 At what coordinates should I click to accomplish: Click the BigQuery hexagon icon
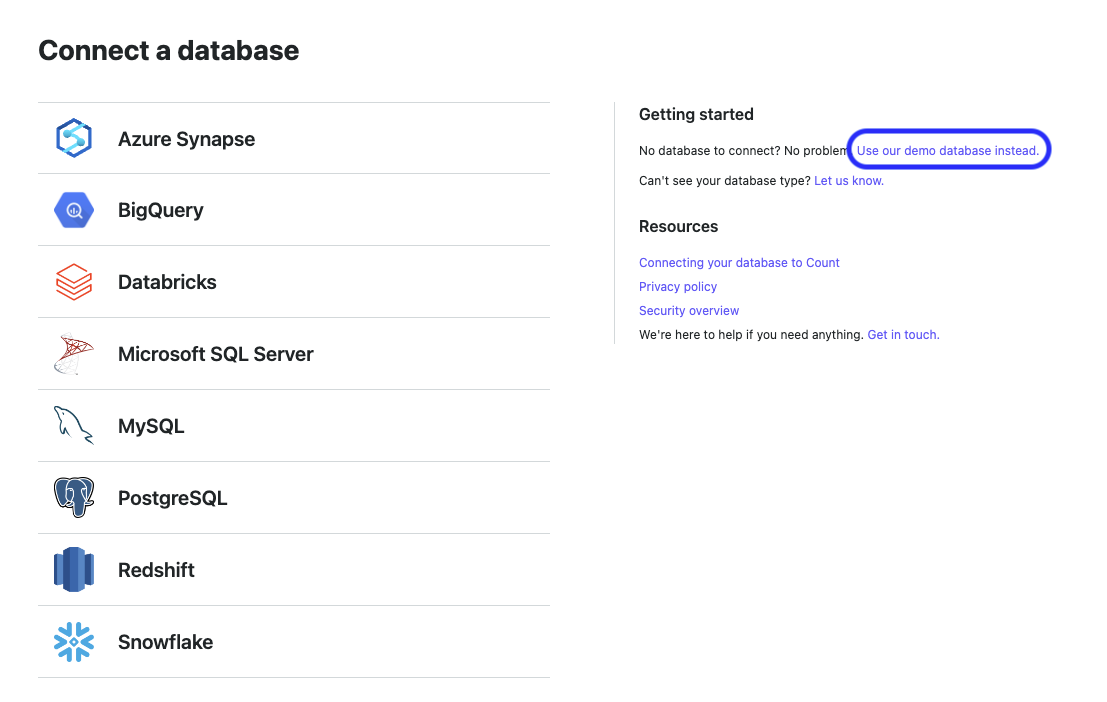click(x=73, y=210)
